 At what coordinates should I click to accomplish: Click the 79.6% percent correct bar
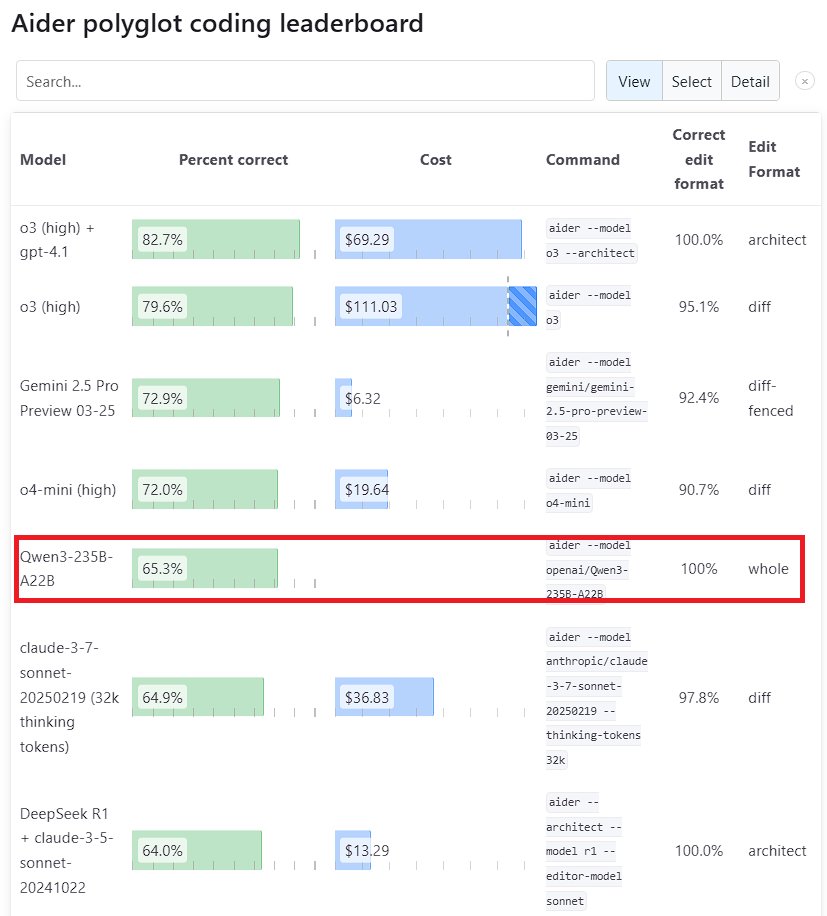click(213, 306)
